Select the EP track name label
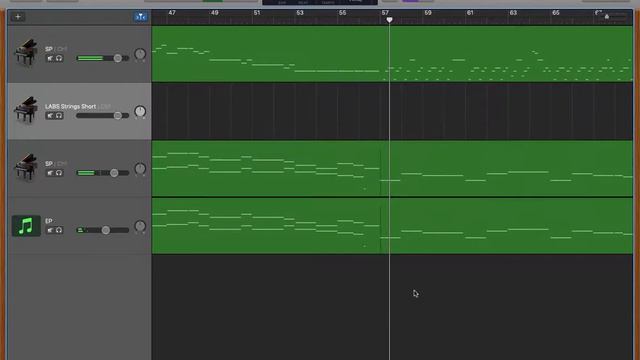This screenshot has width=640, height=360. click(49, 221)
